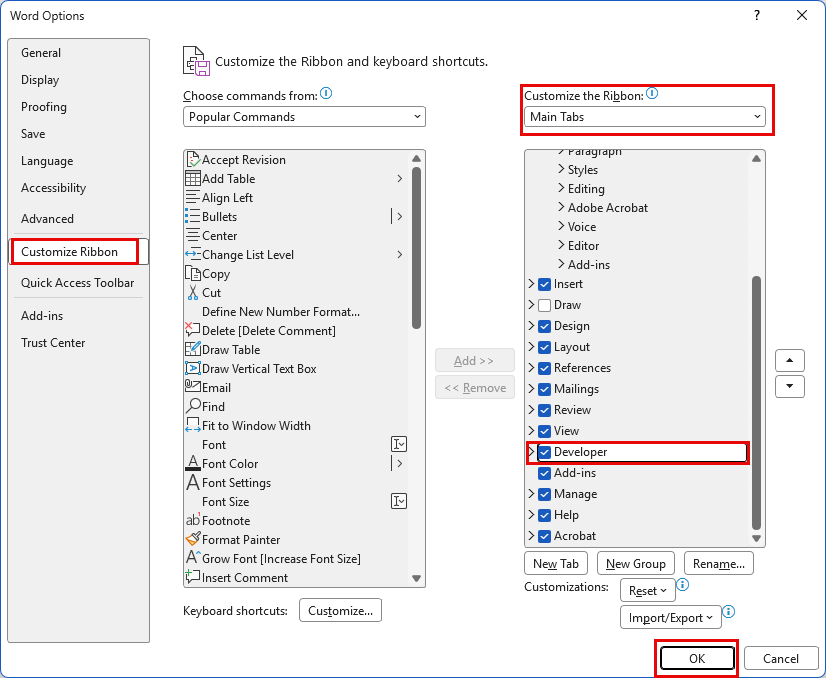Click ribbon tabs list scrollbar up arrow

coord(756,159)
